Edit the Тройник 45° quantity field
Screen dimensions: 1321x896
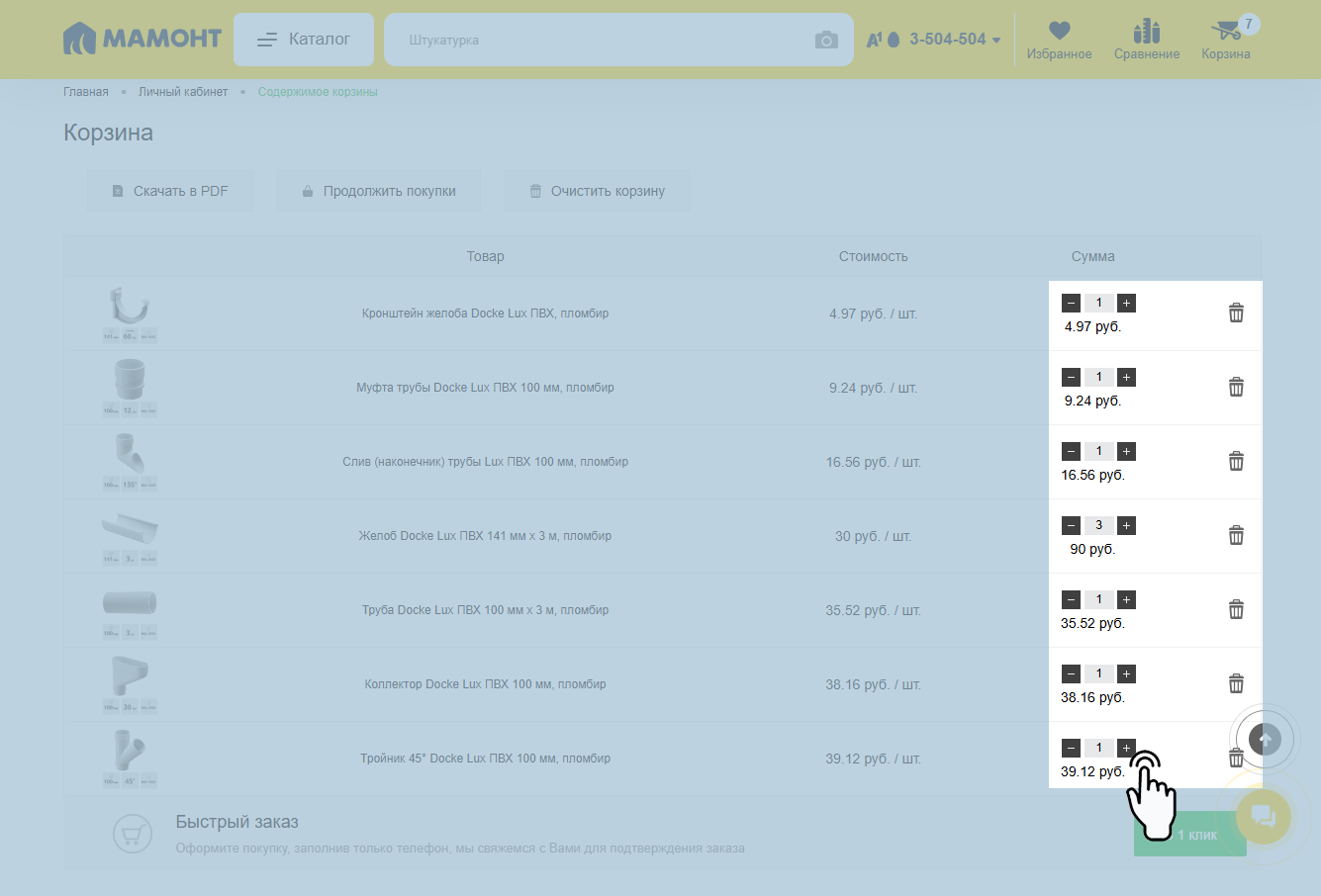(1098, 749)
